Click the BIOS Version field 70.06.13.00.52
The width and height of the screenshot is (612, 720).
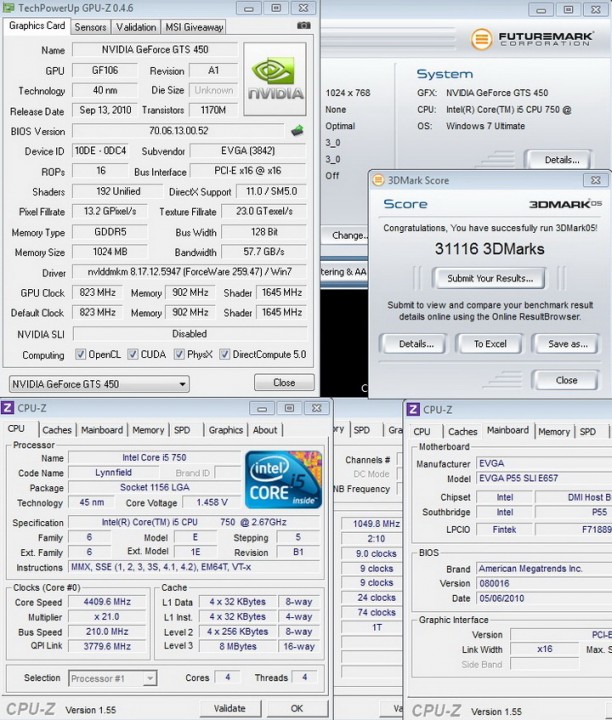(179, 131)
